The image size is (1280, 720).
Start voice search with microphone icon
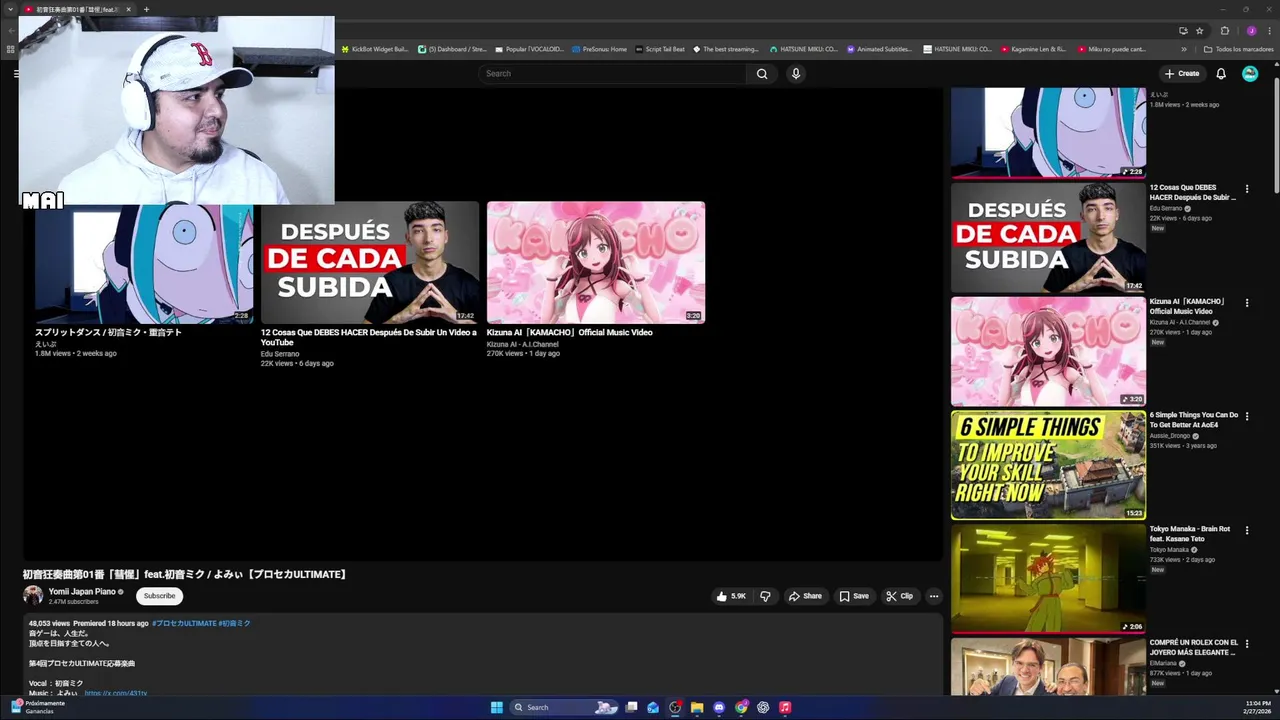[796, 73]
